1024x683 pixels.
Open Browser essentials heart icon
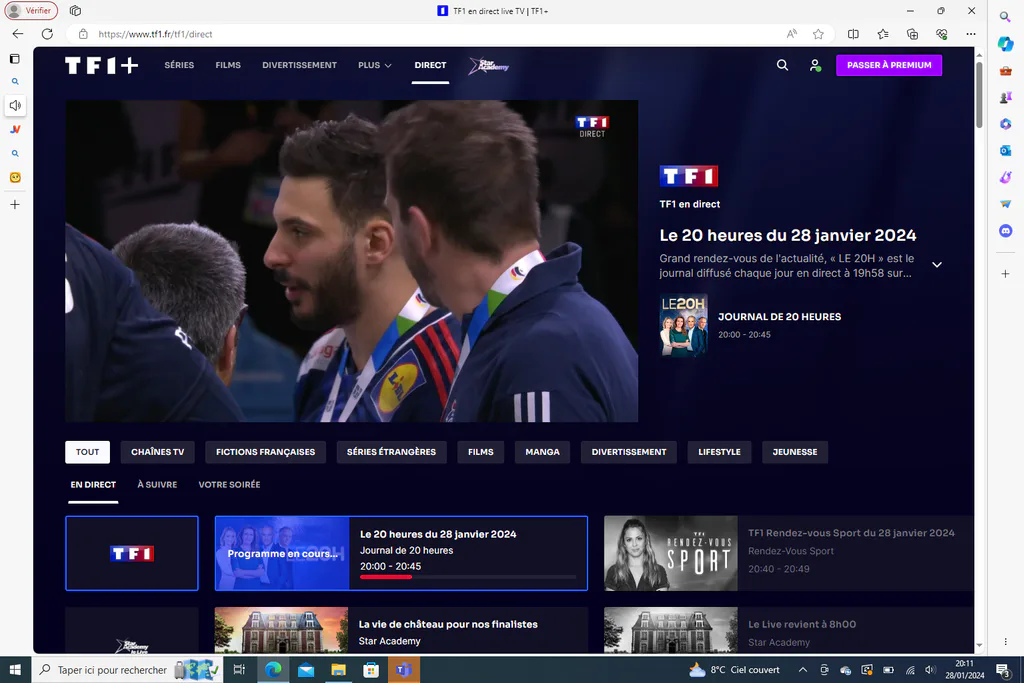click(942, 34)
